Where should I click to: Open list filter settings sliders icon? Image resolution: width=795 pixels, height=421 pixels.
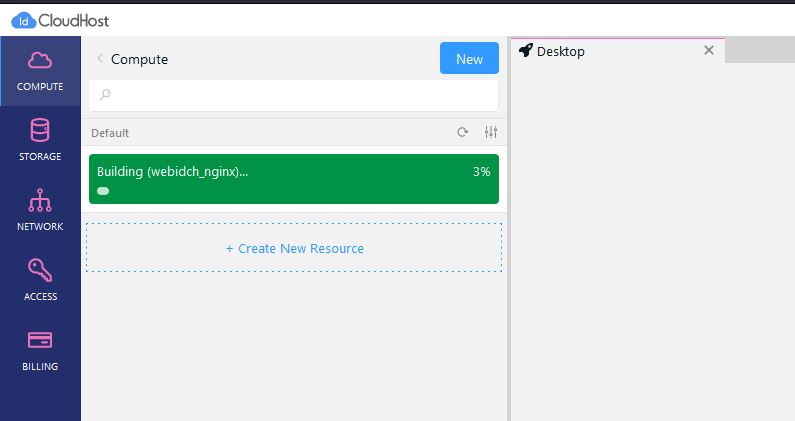coord(491,132)
